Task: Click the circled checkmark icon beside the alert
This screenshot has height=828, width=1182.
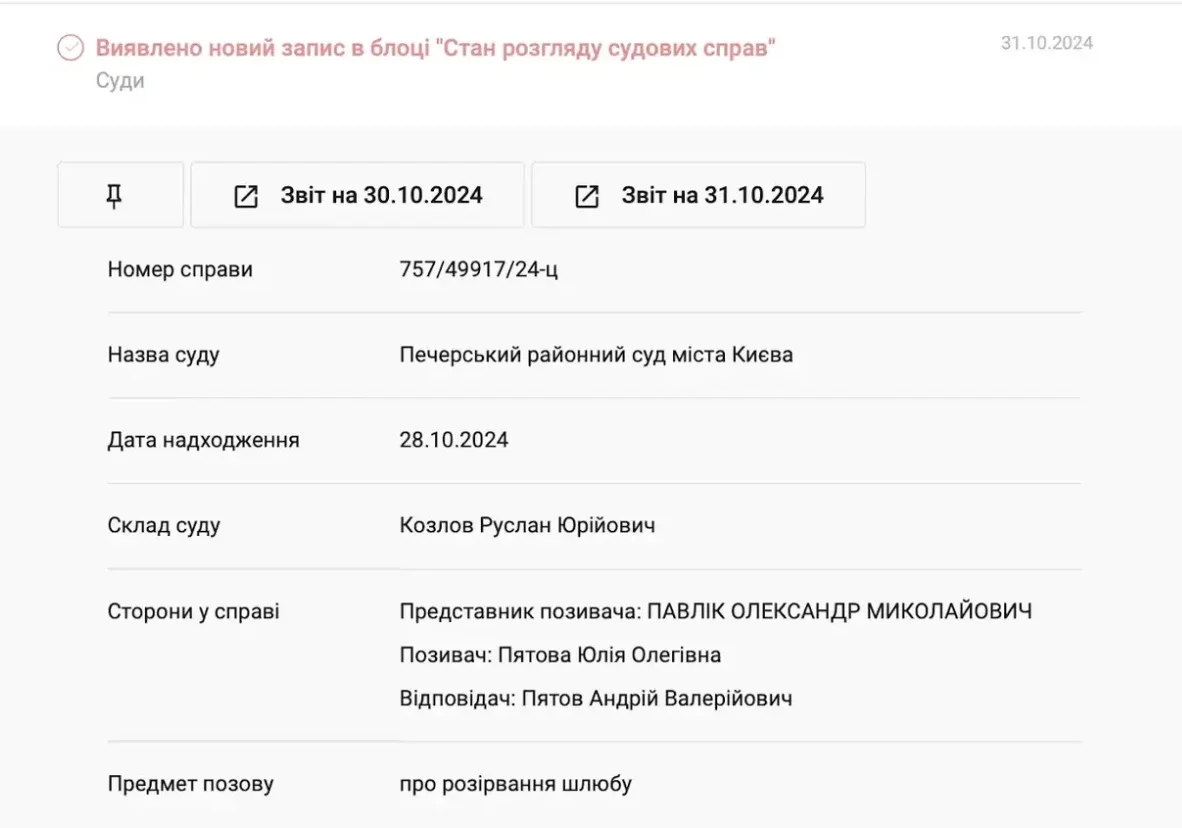Action: [70, 48]
